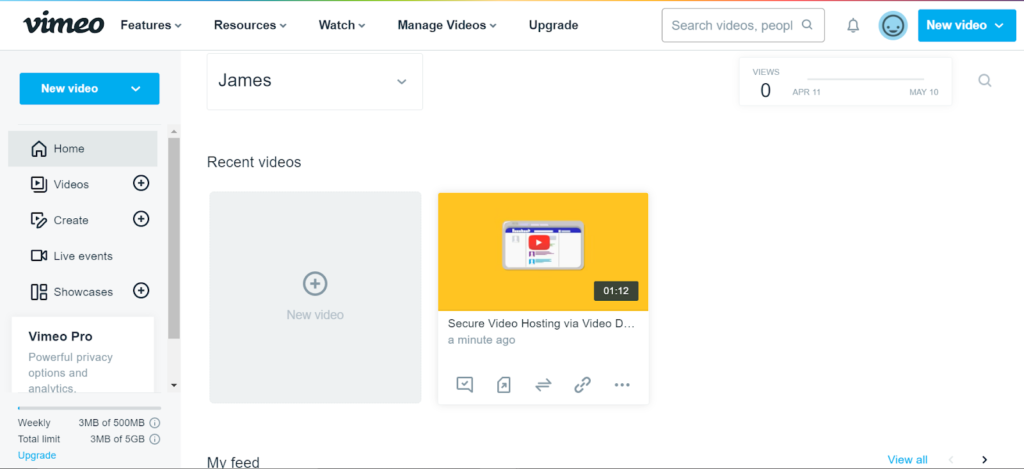Copy the video link with the chain icon
The width and height of the screenshot is (1024, 469).
tap(583, 385)
